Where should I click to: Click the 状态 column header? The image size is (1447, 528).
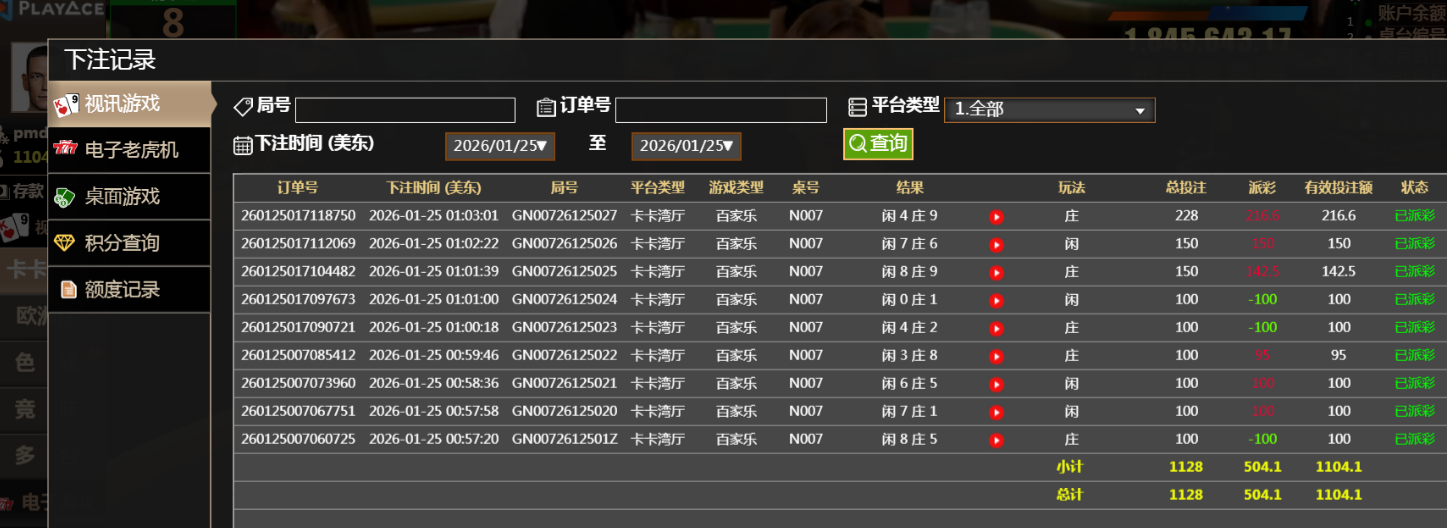click(x=1414, y=187)
